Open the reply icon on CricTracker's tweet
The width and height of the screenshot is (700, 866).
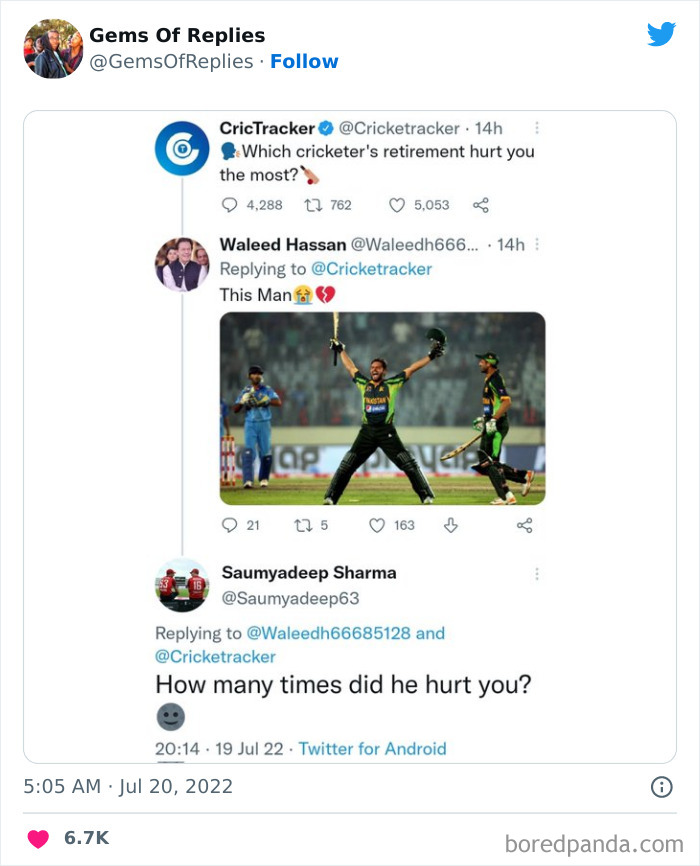point(228,205)
